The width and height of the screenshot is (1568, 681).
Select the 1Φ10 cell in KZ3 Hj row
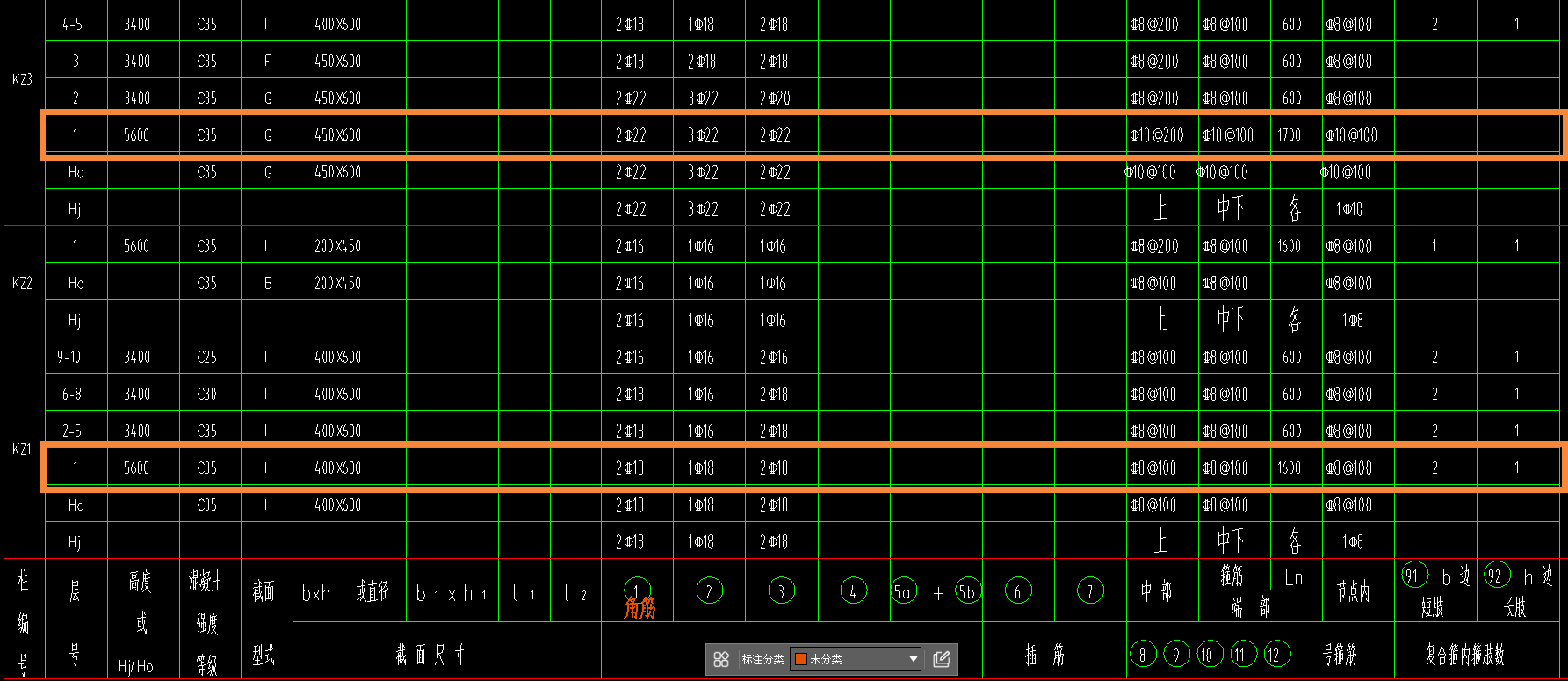[x=1349, y=209]
